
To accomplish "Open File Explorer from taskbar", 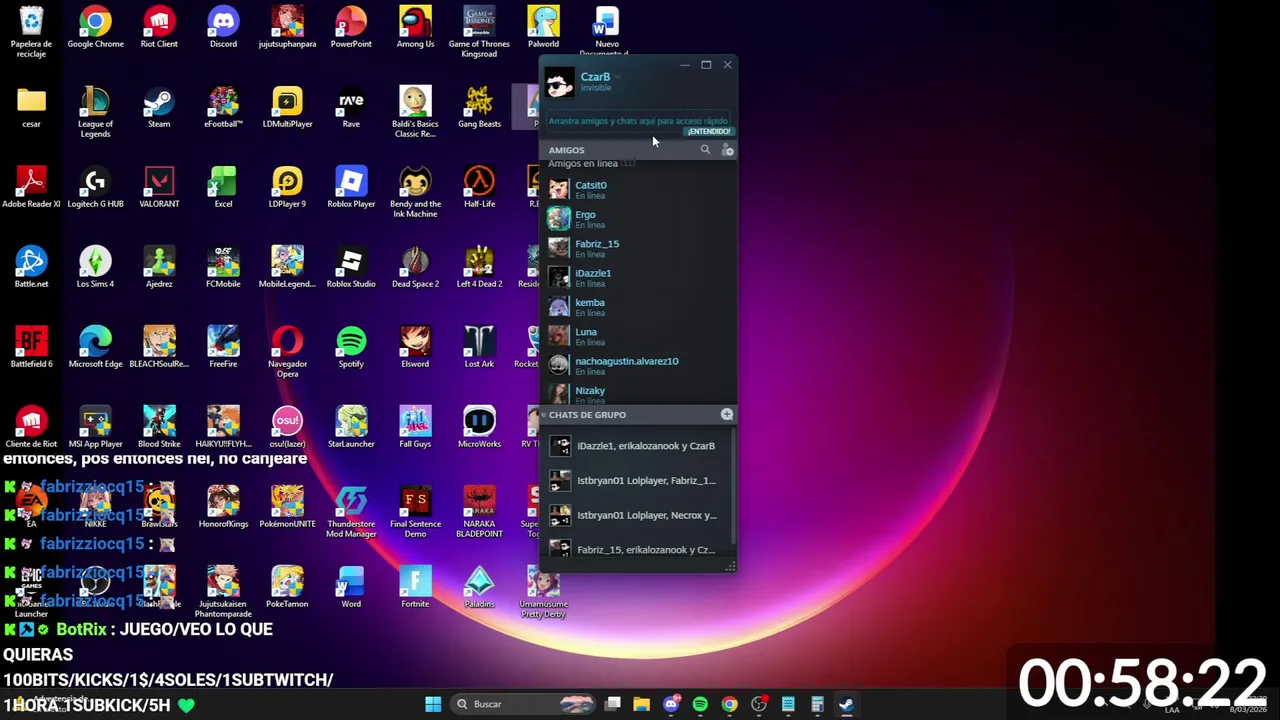I will point(642,704).
